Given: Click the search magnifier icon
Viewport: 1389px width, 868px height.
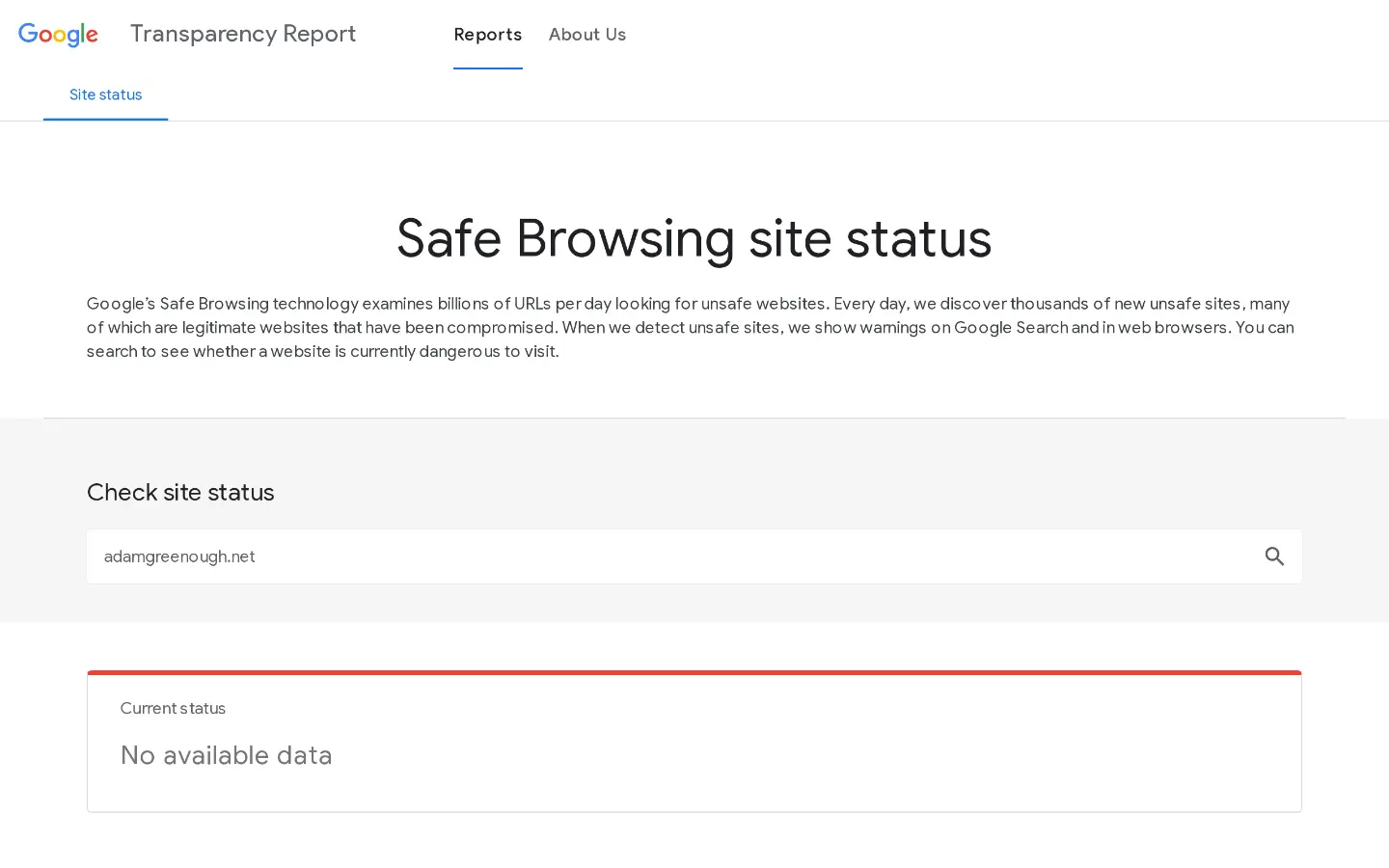Looking at the screenshot, I should [x=1274, y=556].
